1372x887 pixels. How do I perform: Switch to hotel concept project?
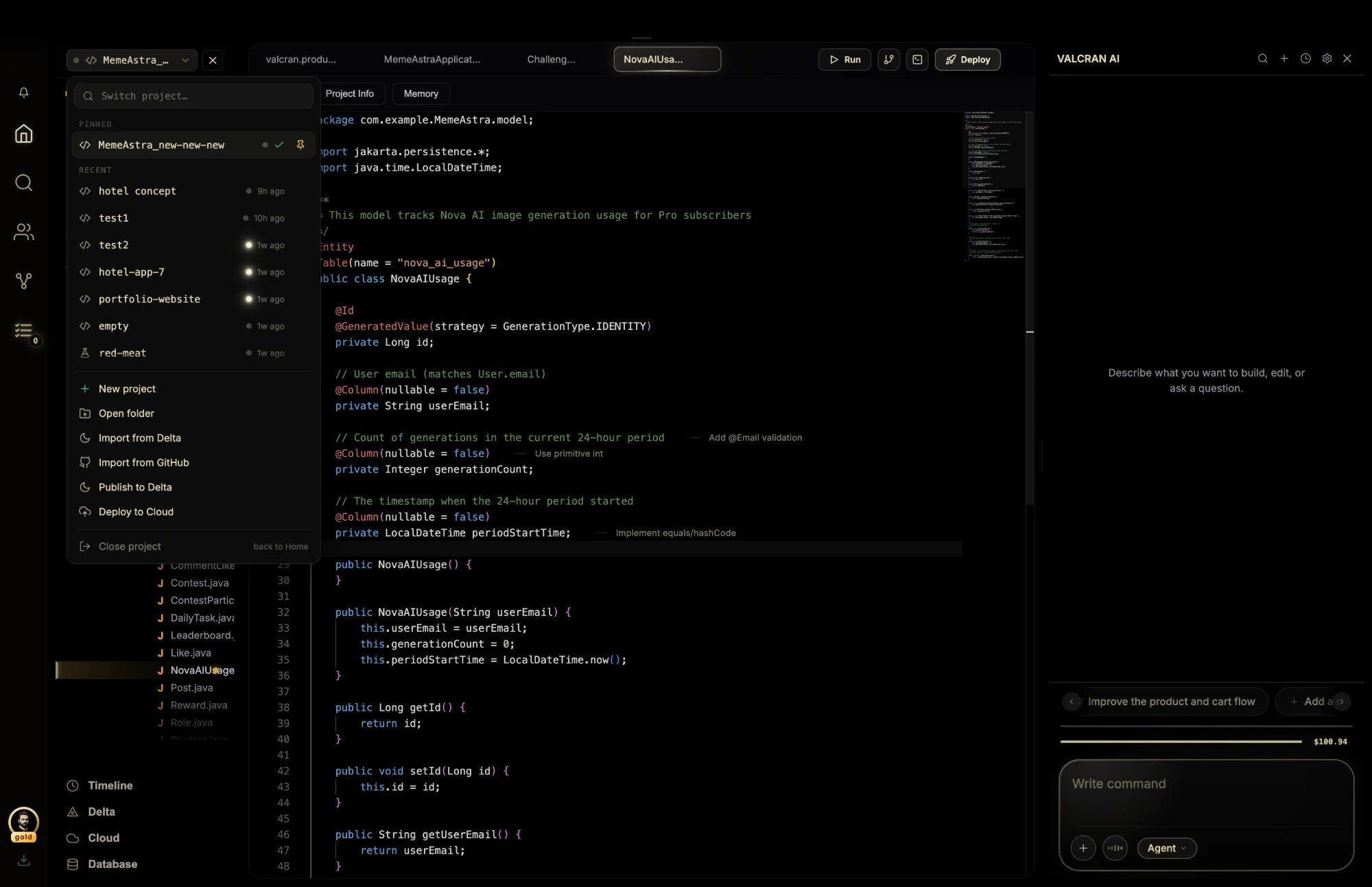pos(193,191)
